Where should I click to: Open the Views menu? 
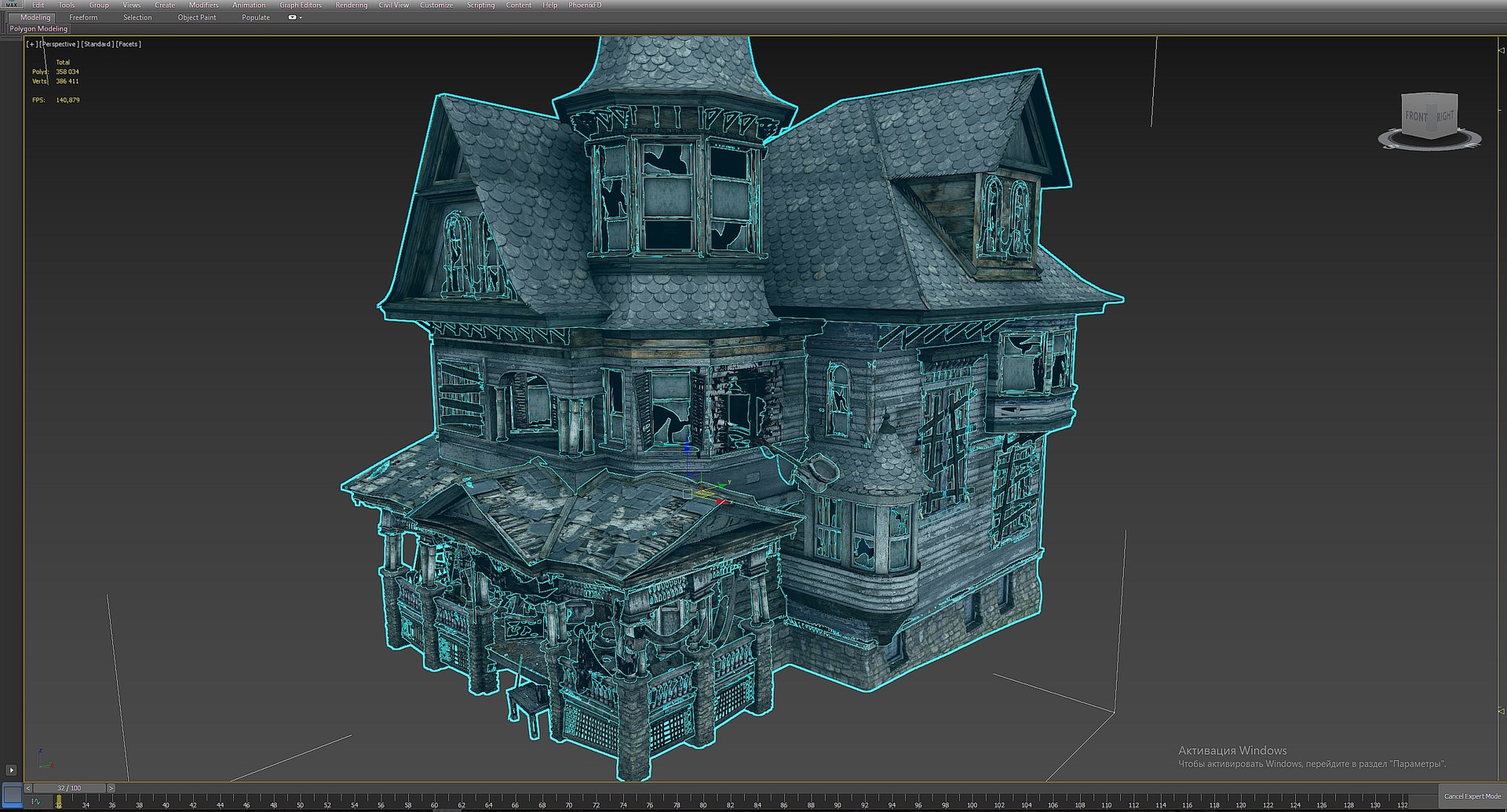[132, 5]
